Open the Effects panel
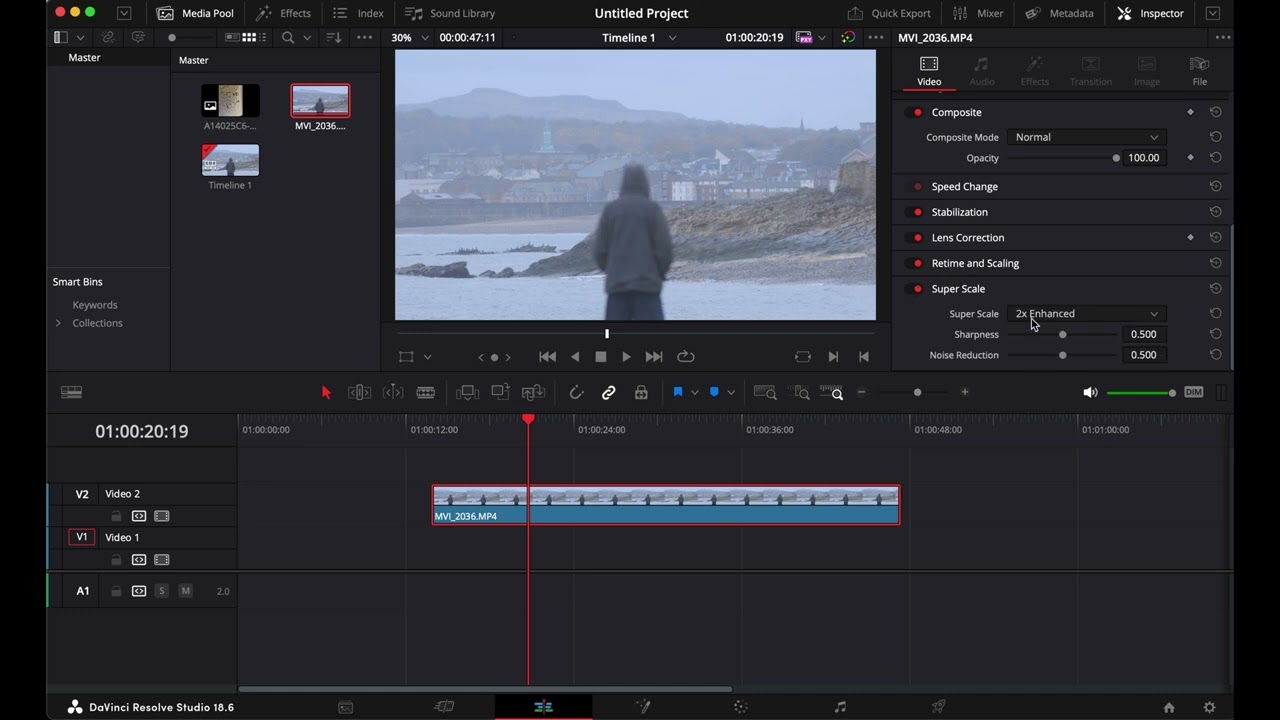 (x=283, y=13)
